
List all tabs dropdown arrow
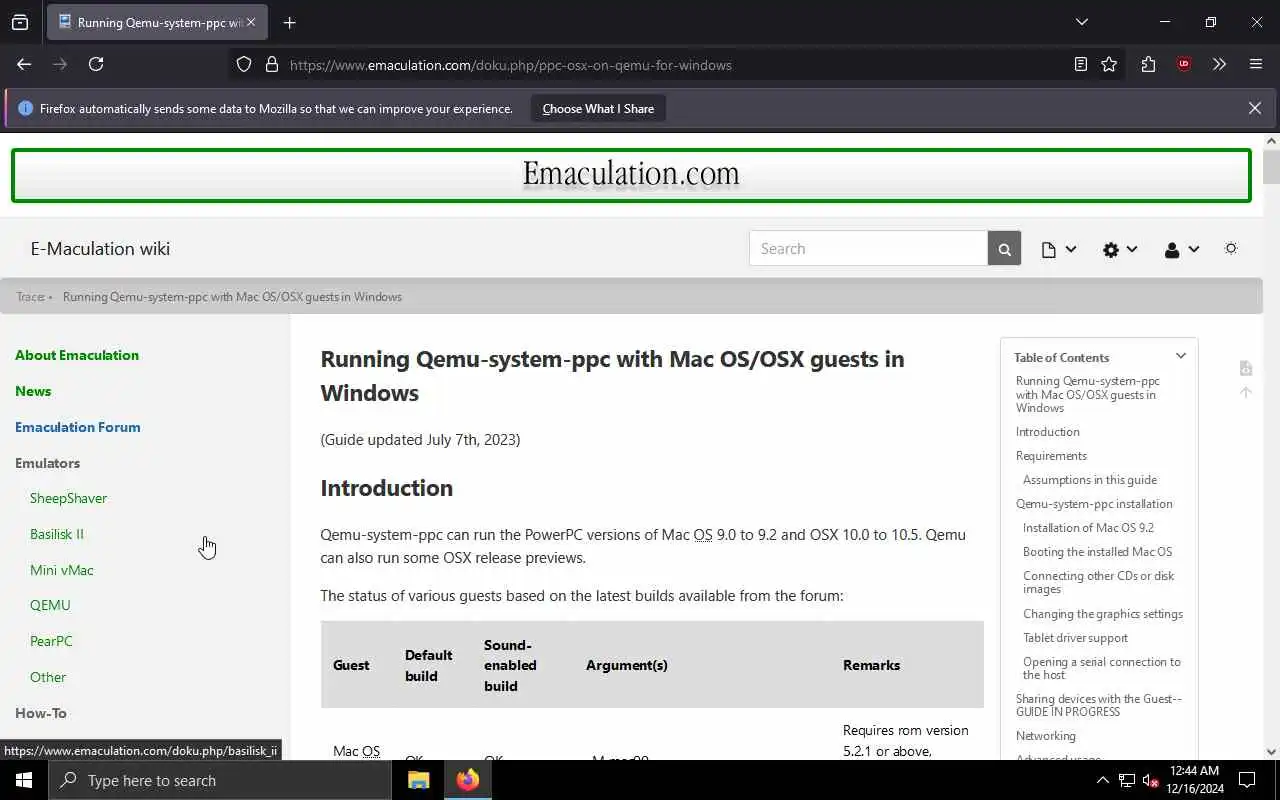(1081, 22)
